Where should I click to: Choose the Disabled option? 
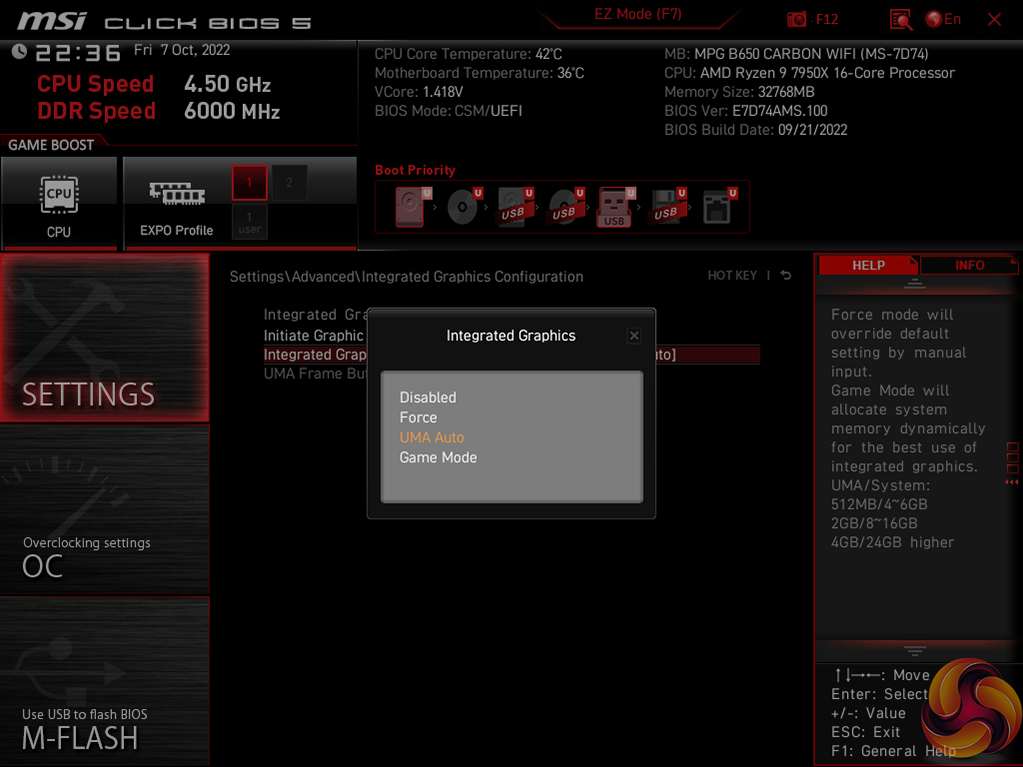click(x=428, y=397)
